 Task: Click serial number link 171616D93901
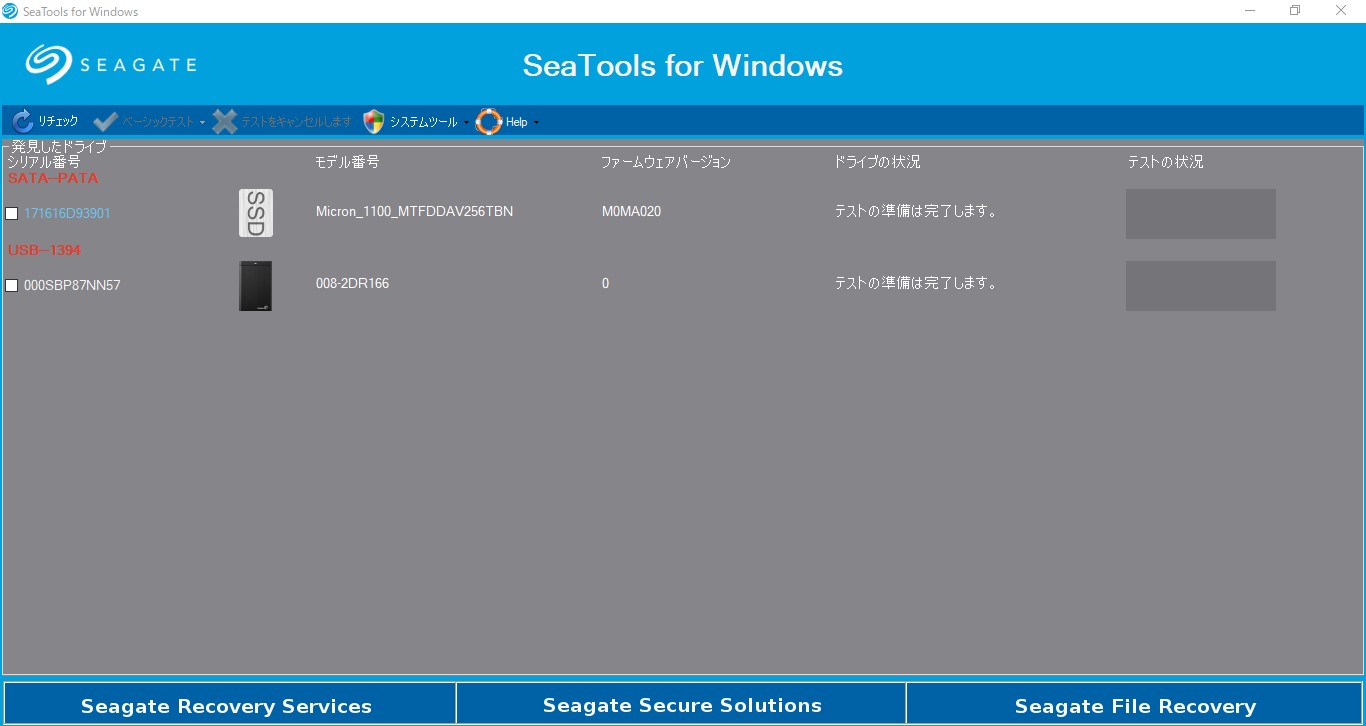[x=67, y=214]
